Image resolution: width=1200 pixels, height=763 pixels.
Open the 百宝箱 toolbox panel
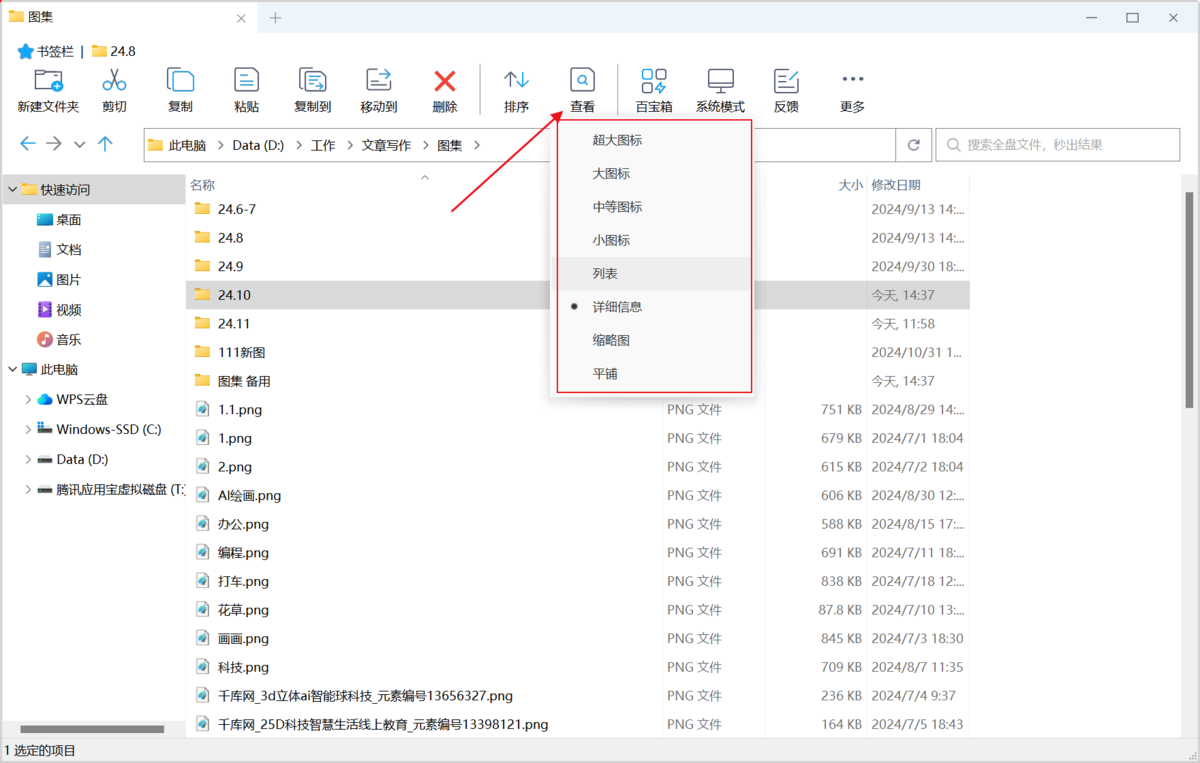point(653,88)
